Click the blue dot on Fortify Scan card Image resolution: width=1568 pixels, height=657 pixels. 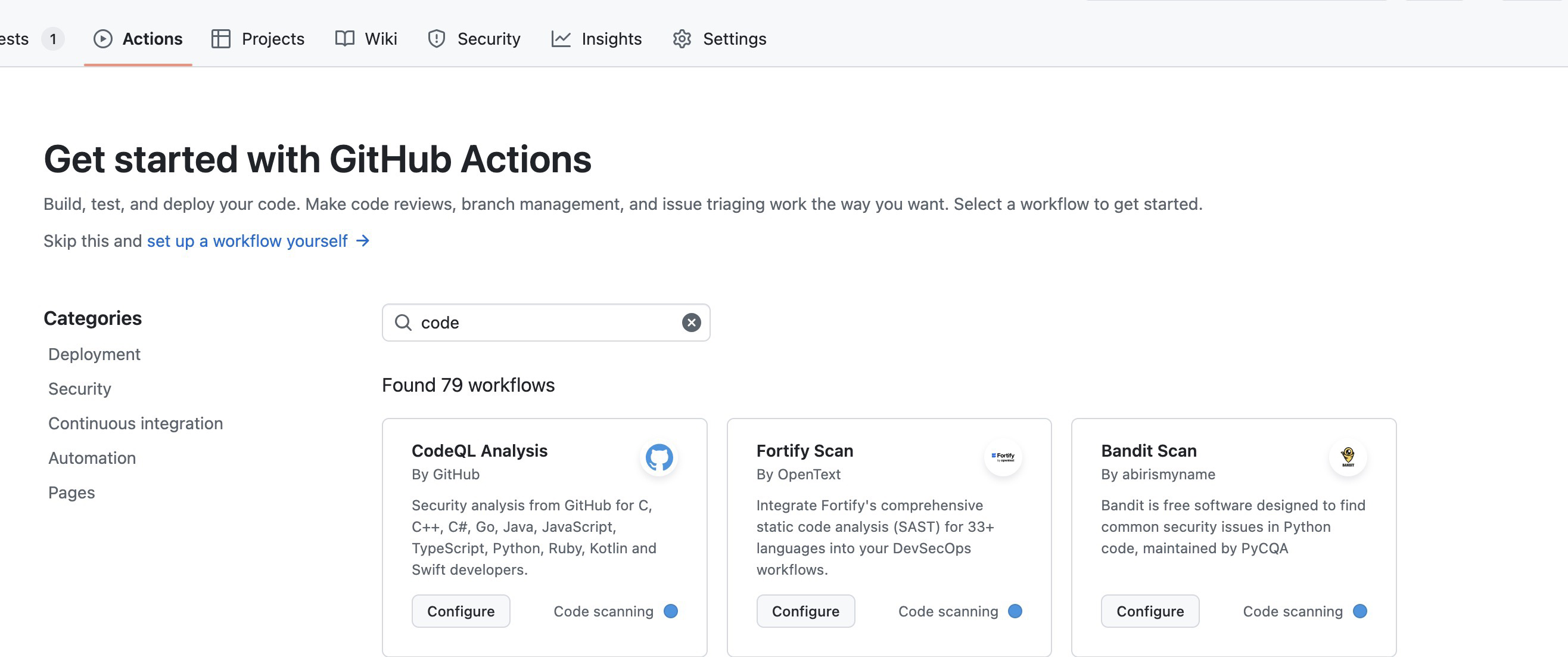tap(1015, 610)
